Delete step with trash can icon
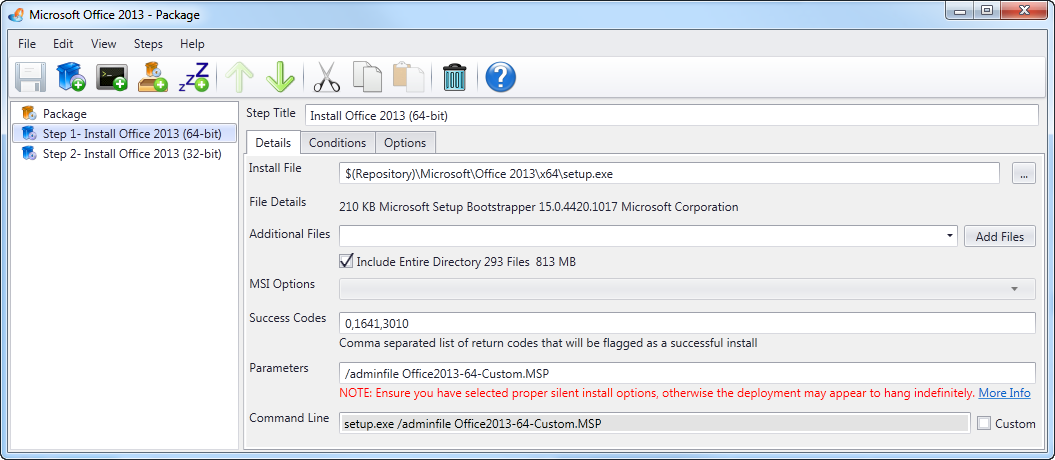The image size is (1055, 460). tap(455, 77)
